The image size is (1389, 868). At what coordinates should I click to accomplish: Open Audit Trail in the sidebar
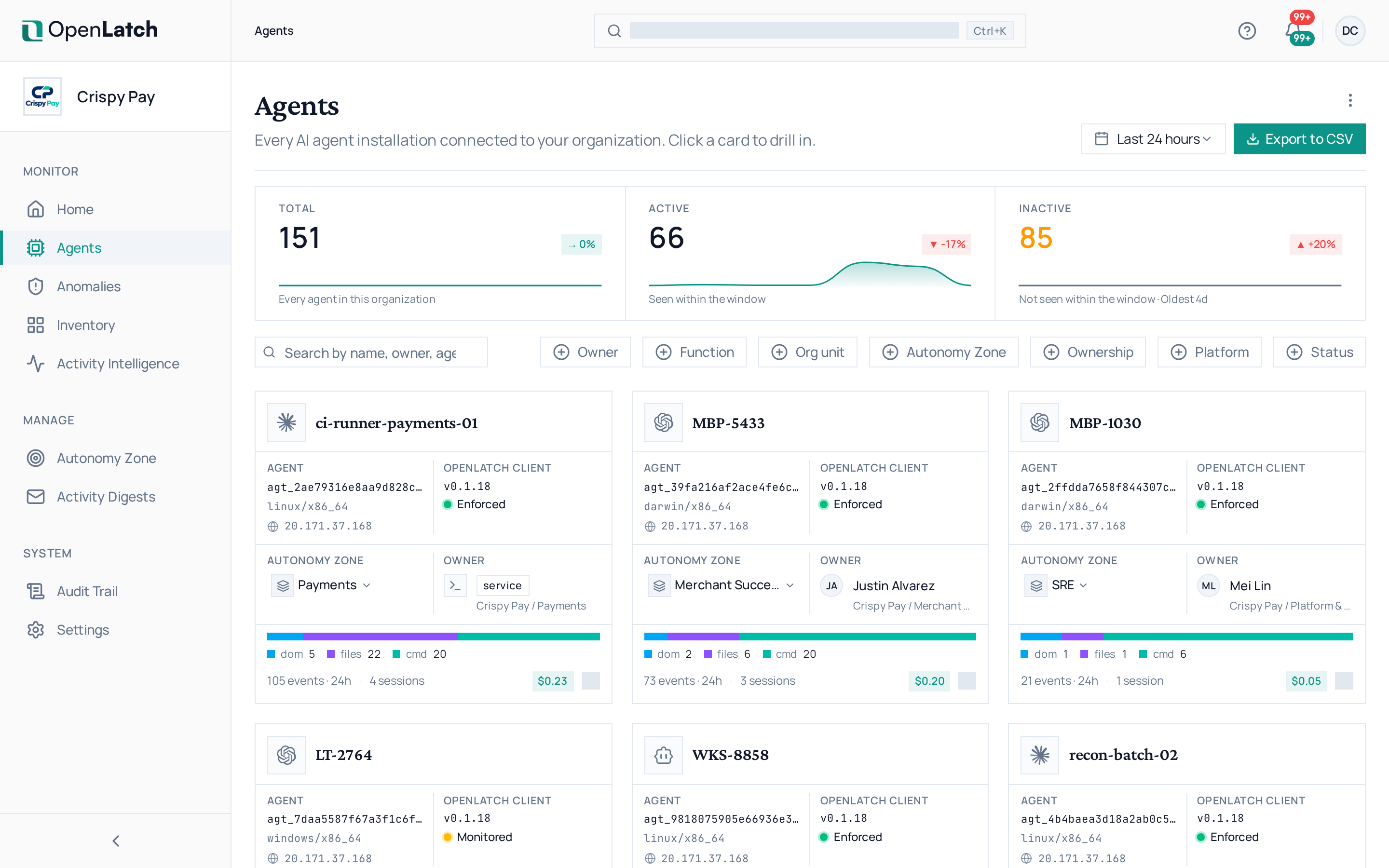[115, 591]
